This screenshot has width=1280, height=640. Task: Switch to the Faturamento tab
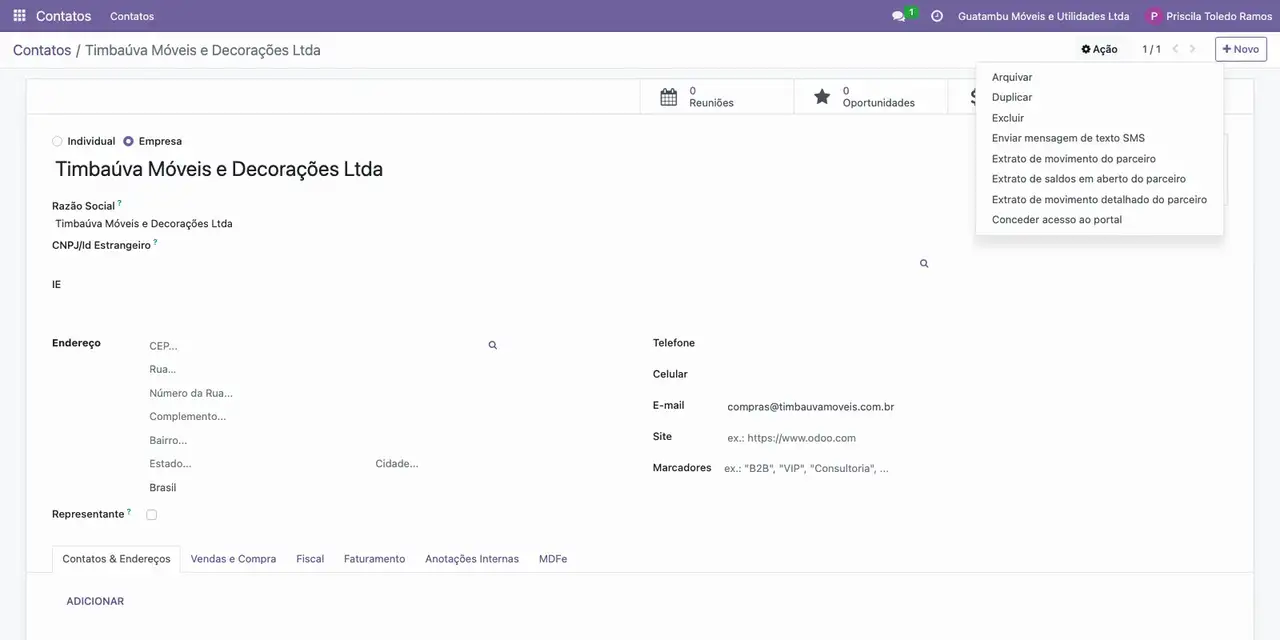374,559
